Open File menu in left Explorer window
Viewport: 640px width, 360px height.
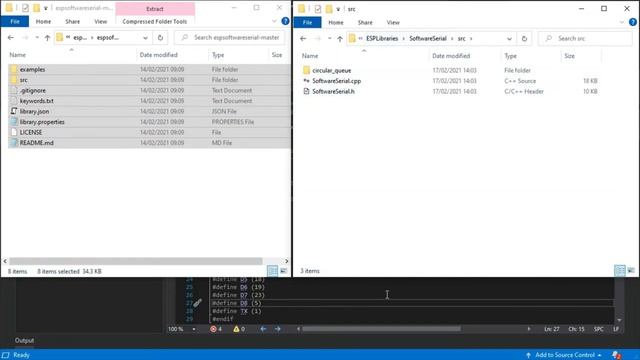pyautogui.click(x=15, y=21)
